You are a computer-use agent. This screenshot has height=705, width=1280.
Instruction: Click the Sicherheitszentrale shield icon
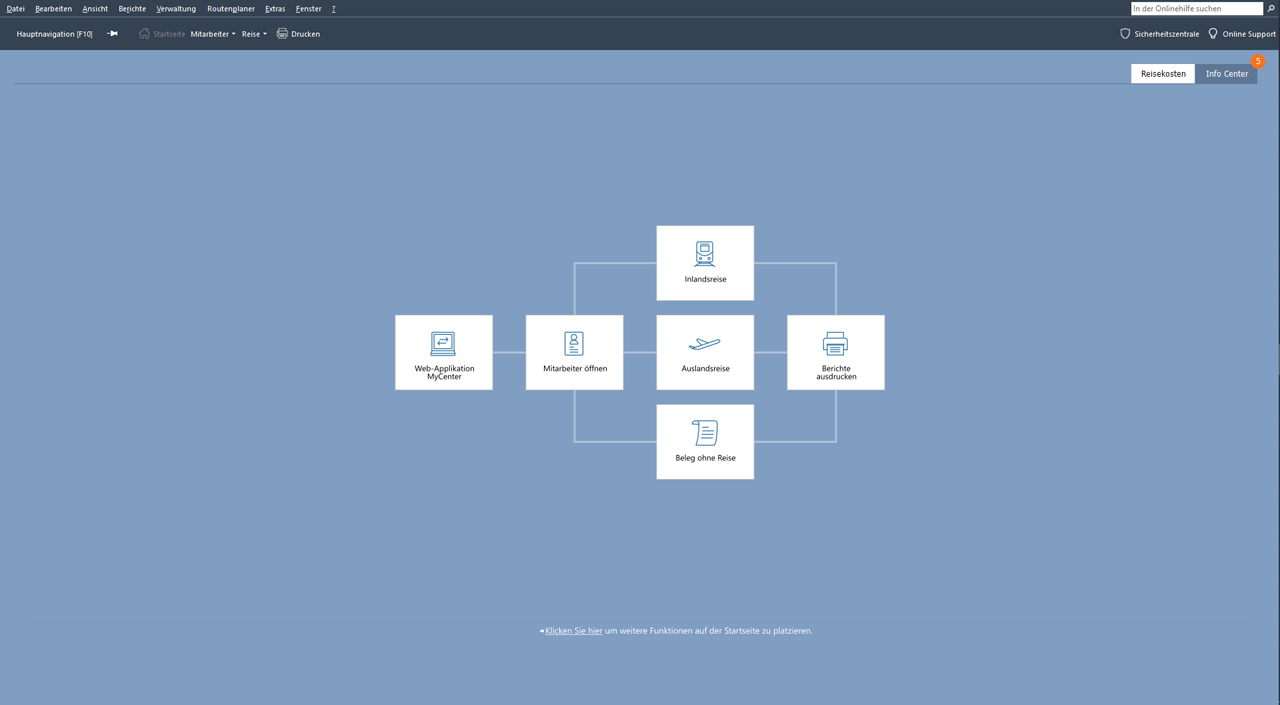tap(1125, 34)
